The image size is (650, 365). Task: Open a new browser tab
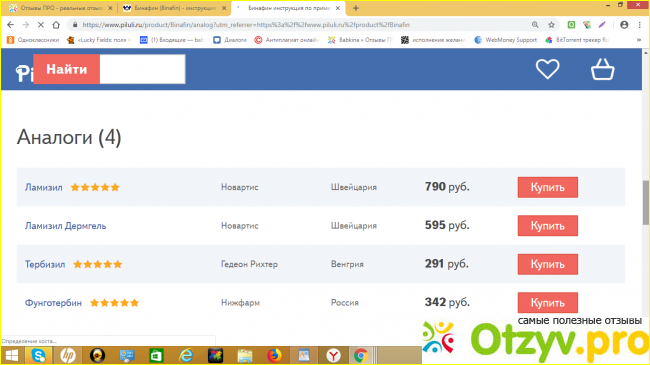pos(356,8)
